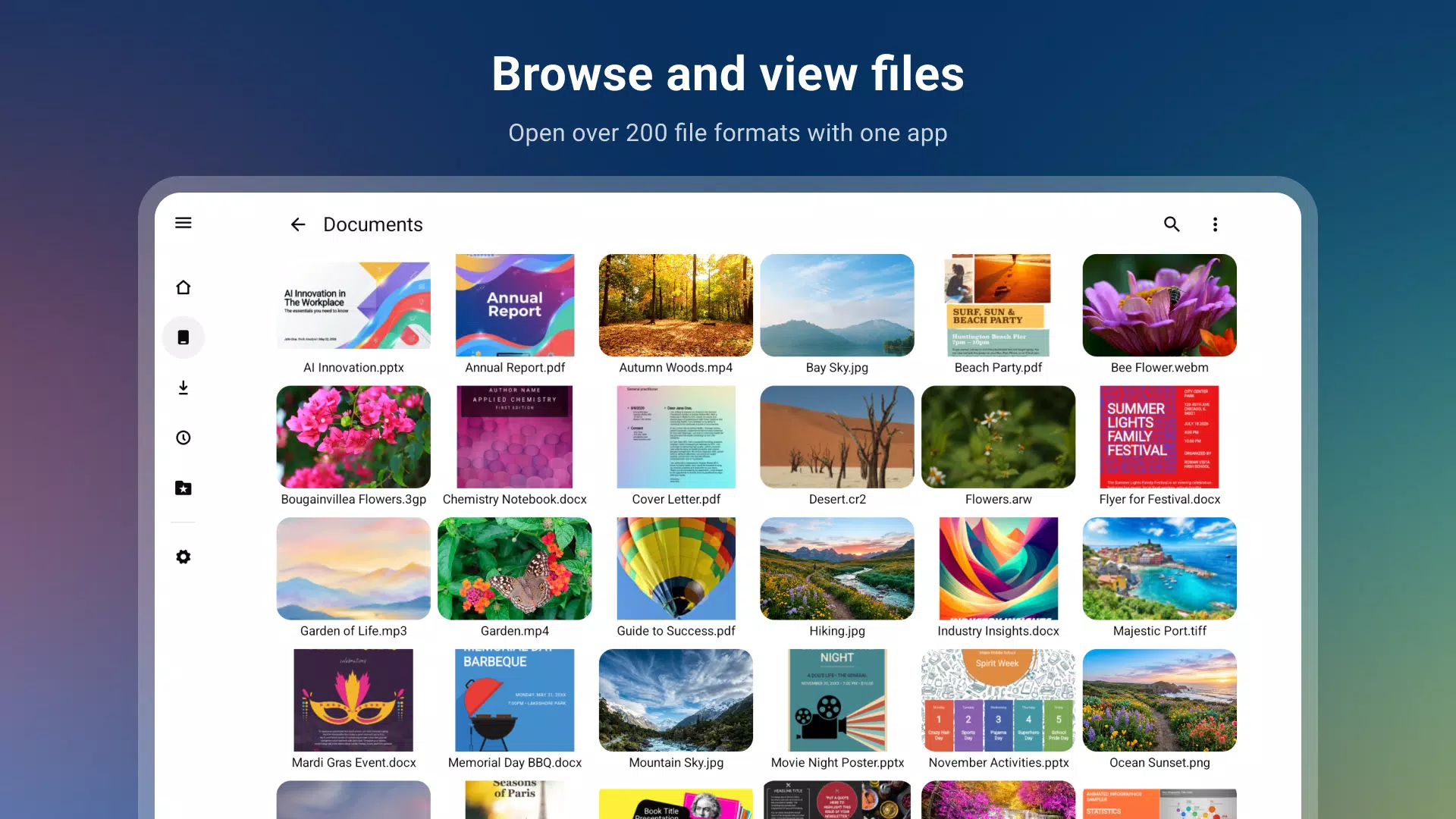The width and height of the screenshot is (1456, 819).
Task: Click the 'Ocean Sunset.png' file name
Action: [1159, 763]
